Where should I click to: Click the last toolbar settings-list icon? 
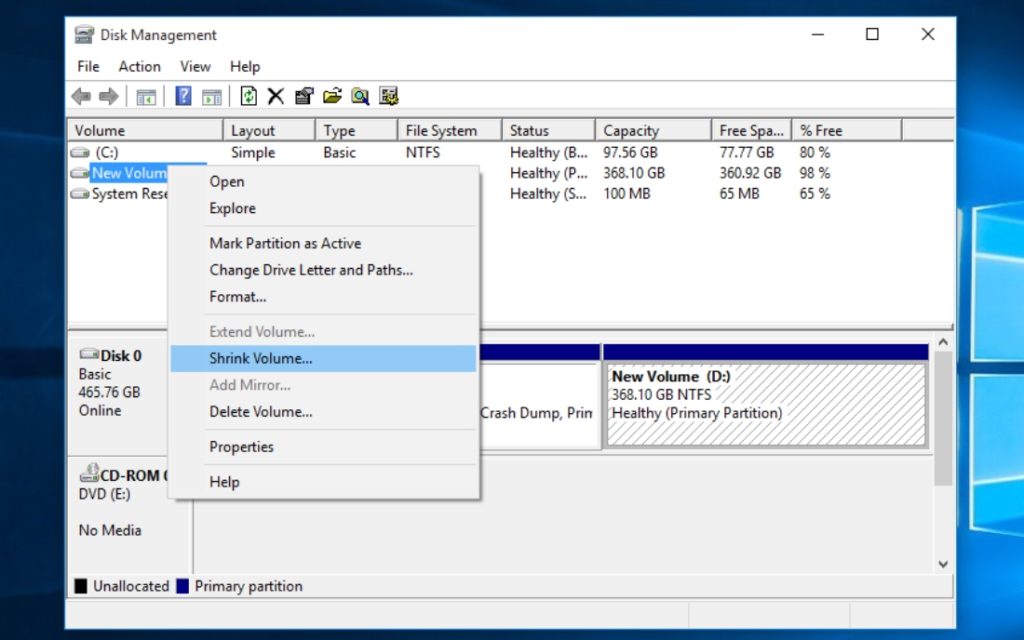click(x=389, y=96)
